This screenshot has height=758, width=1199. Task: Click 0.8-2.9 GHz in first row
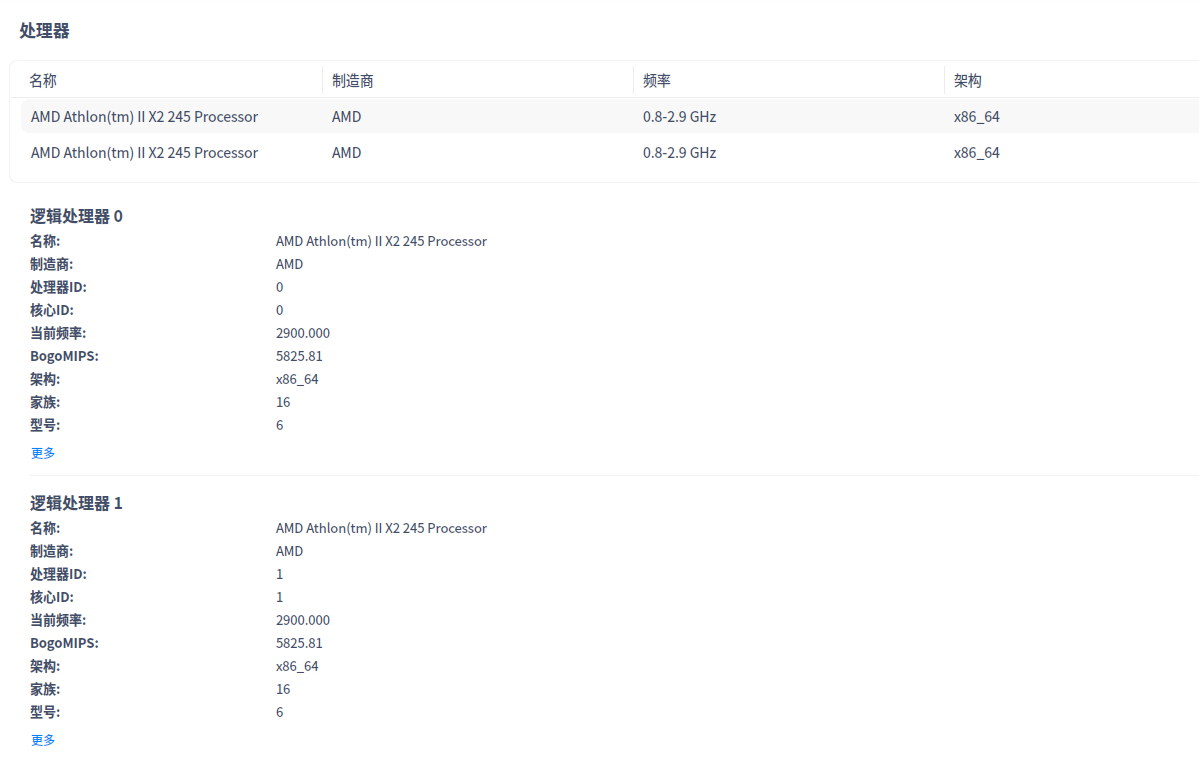pos(679,116)
